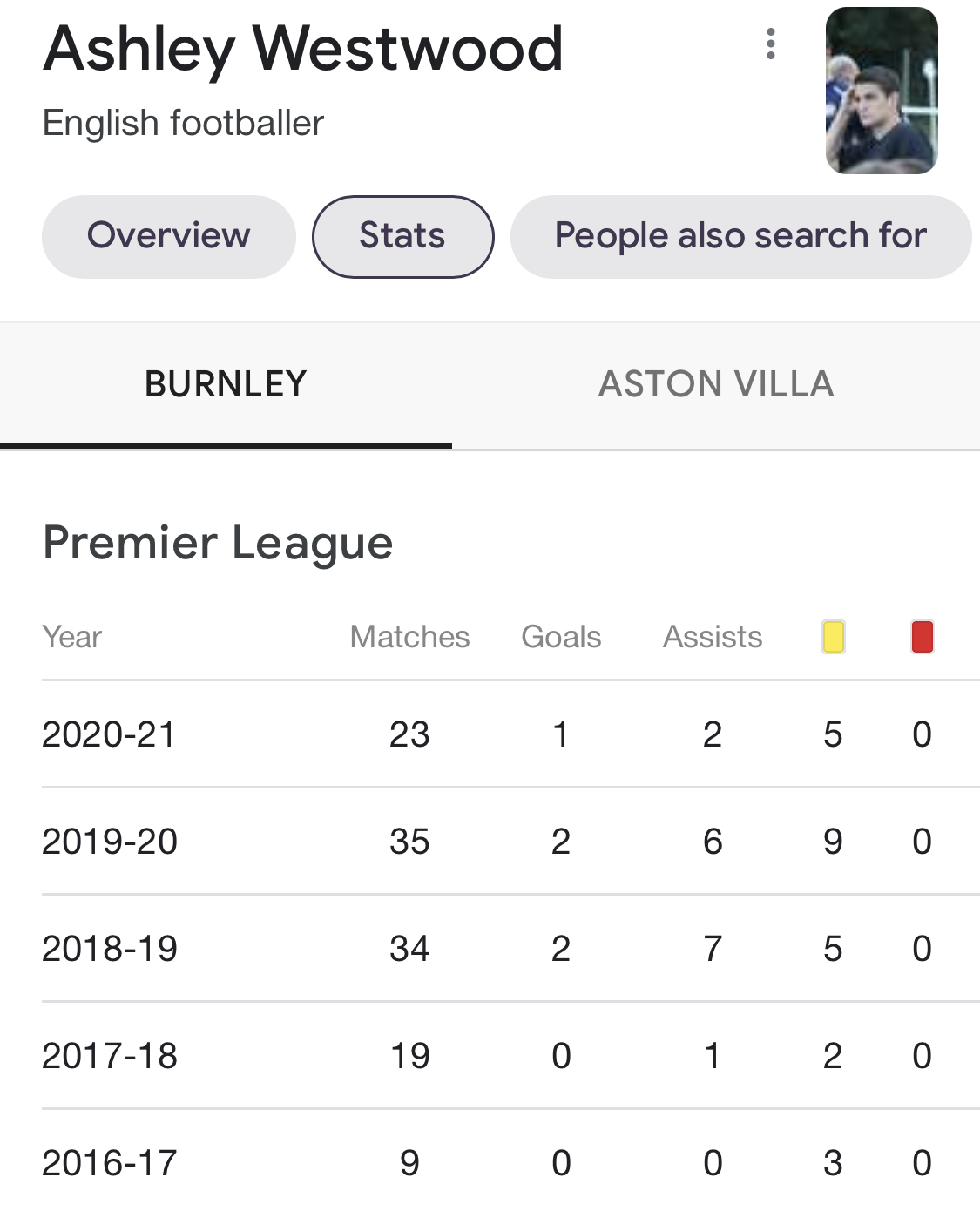
Task: Click the yellow card column icon
Action: (834, 637)
